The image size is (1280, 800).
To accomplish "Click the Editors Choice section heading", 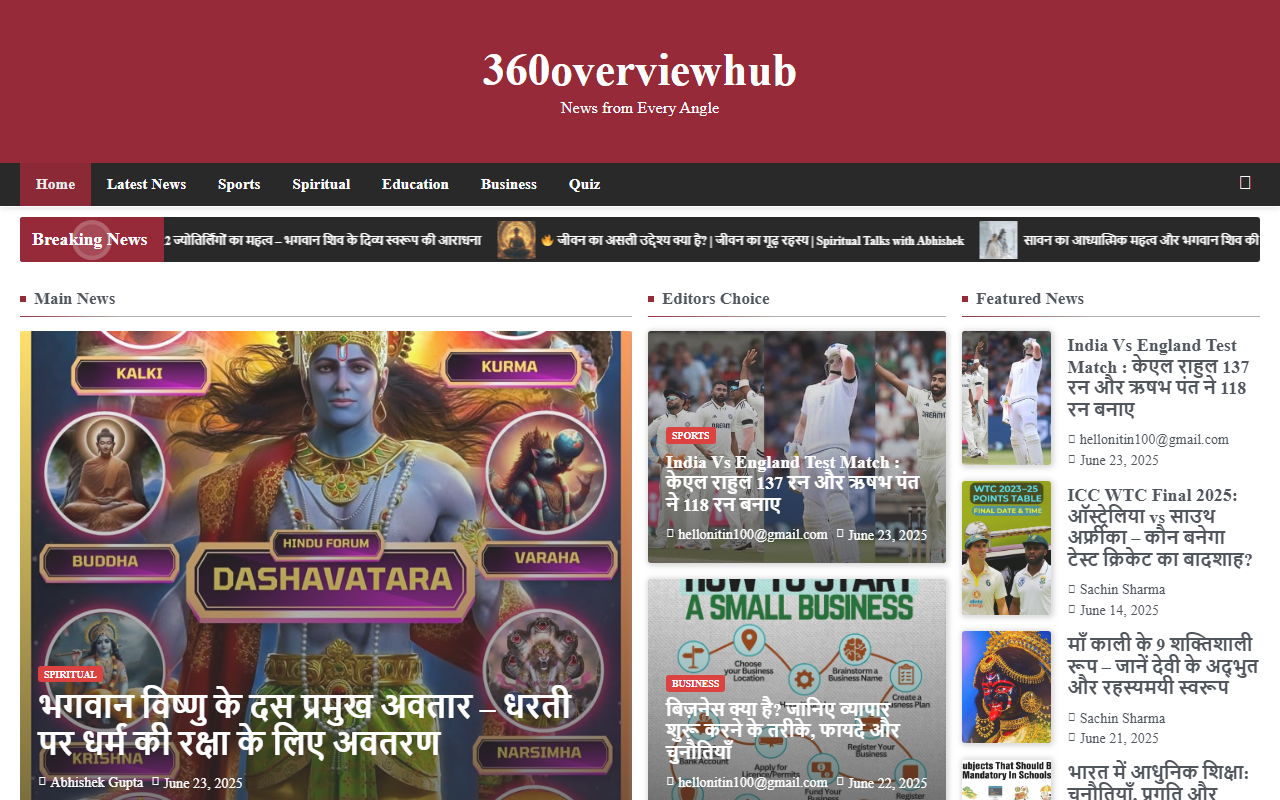I will (x=716, y=299).
